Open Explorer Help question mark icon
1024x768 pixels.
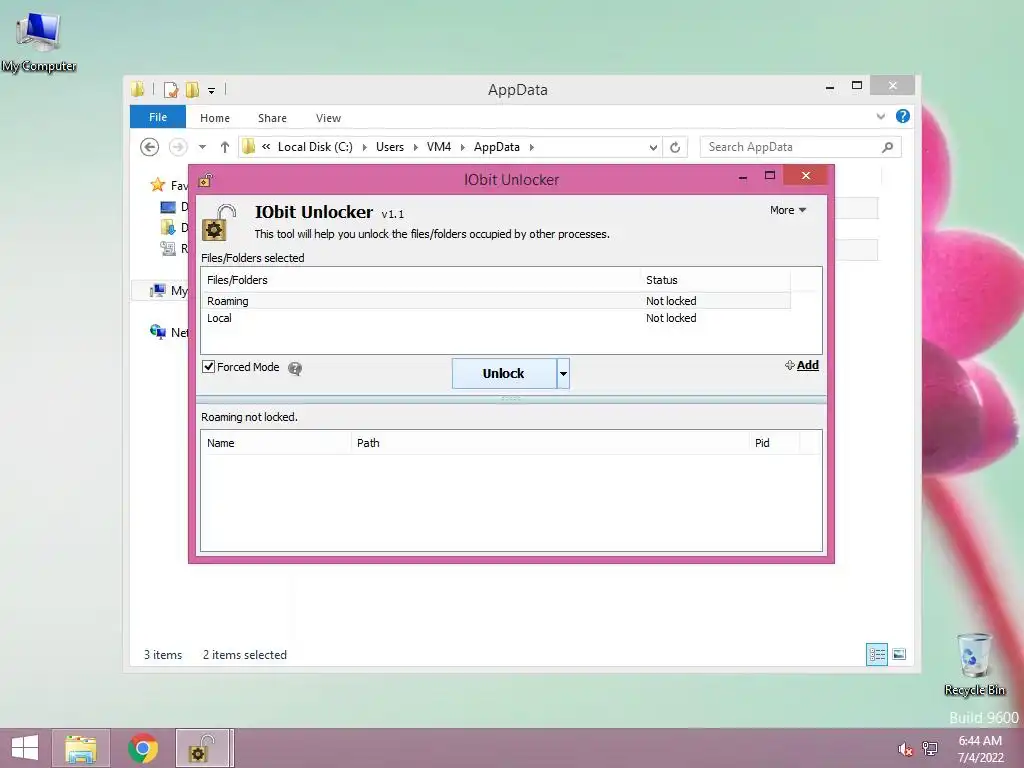903,116
